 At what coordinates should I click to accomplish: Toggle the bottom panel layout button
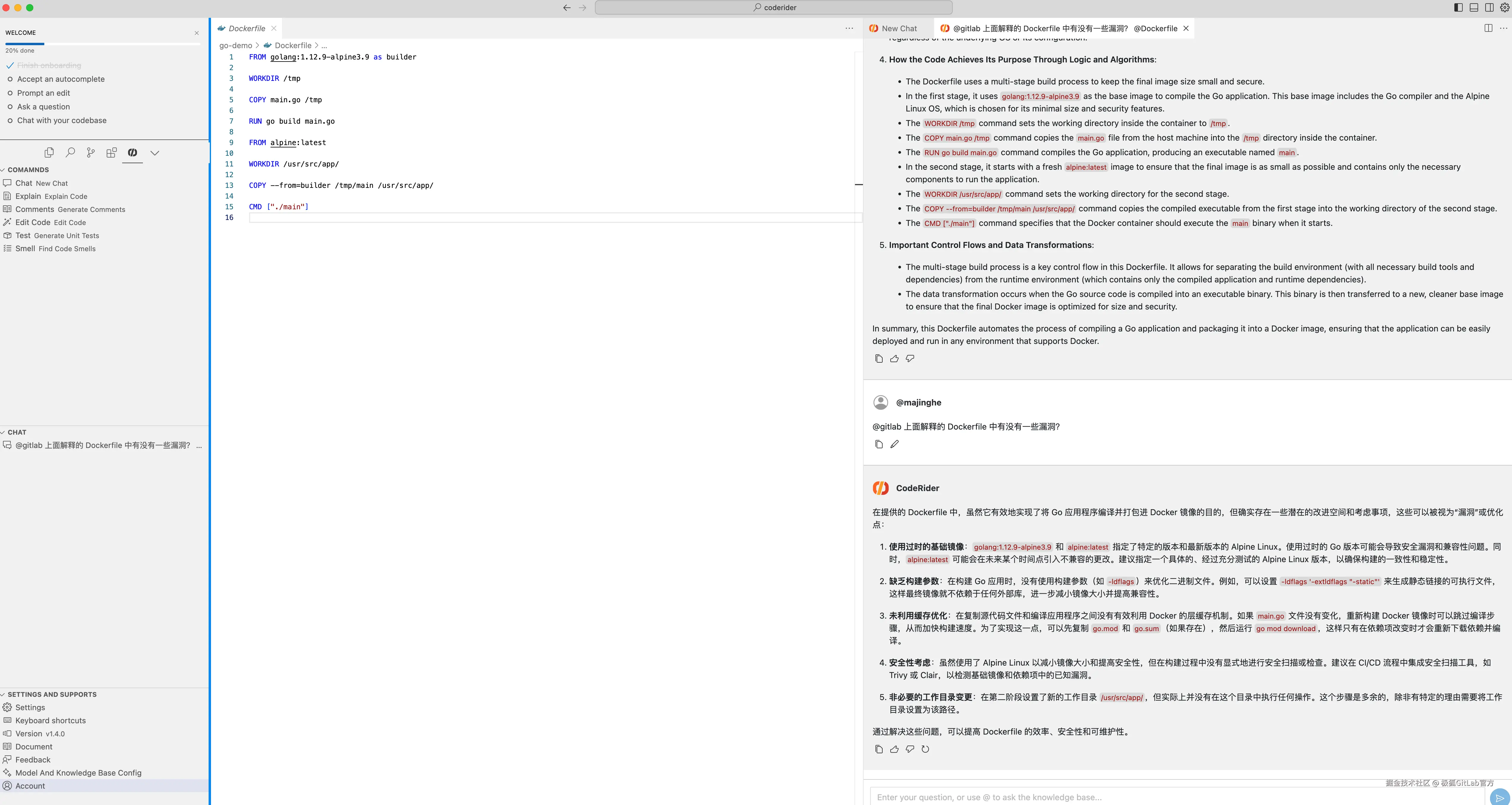click(1474, 8)
